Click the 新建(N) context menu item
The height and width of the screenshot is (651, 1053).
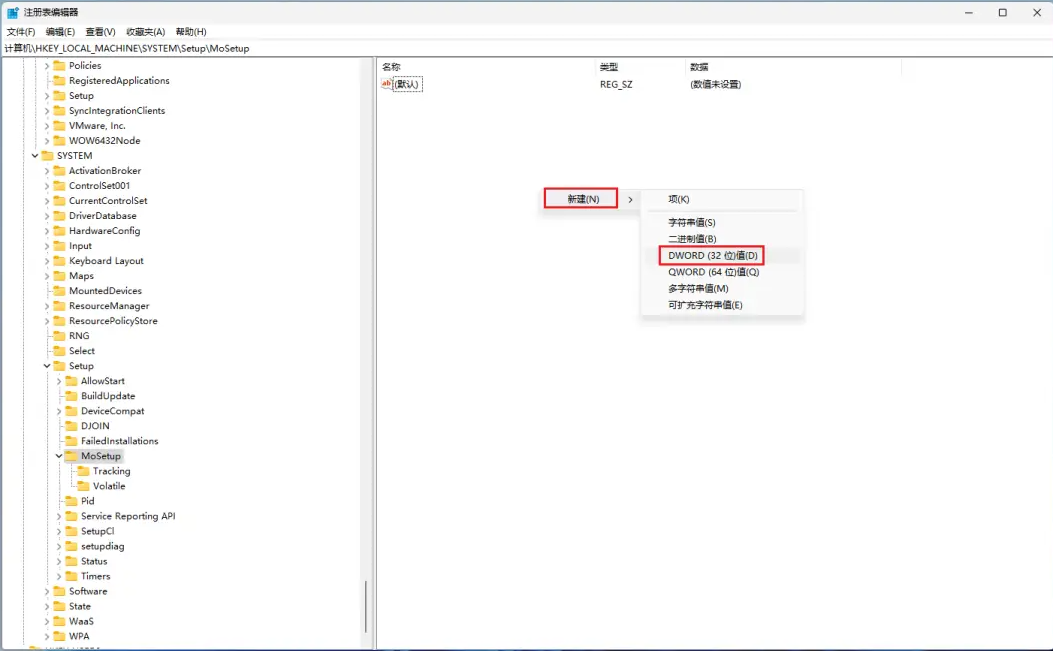582,199
